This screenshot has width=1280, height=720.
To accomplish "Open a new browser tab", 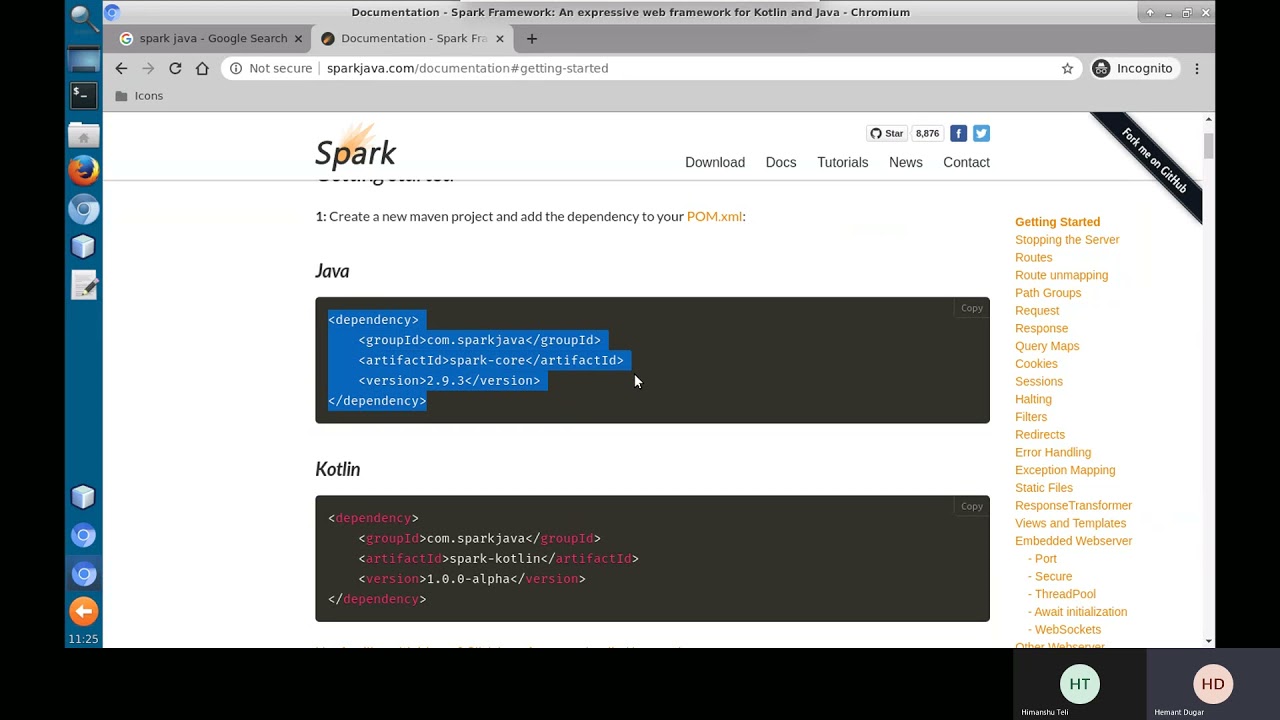I will 532,38.
